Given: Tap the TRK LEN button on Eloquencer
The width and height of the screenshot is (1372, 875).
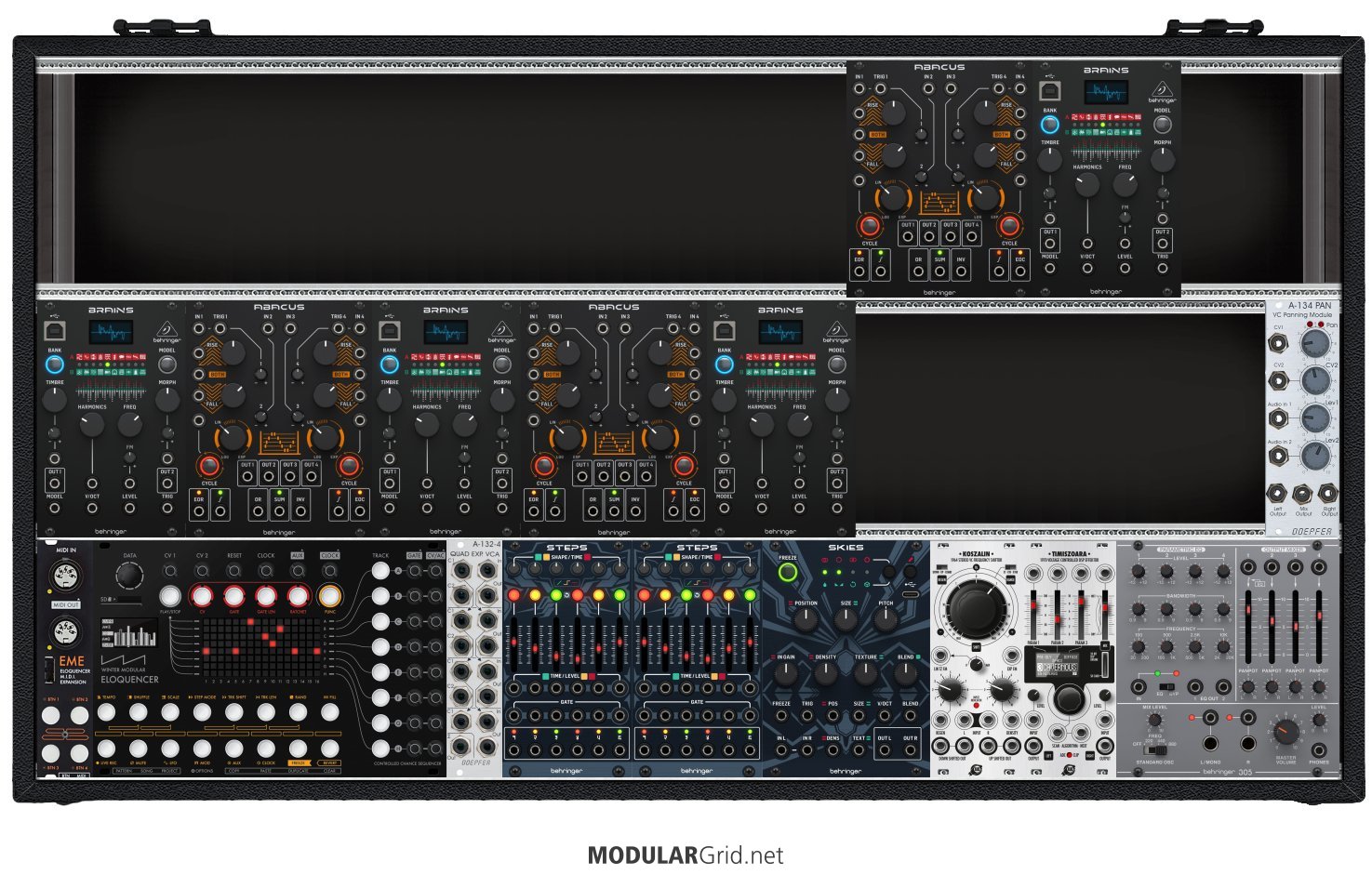Looking at the screenshot, I should click(266, 712).
